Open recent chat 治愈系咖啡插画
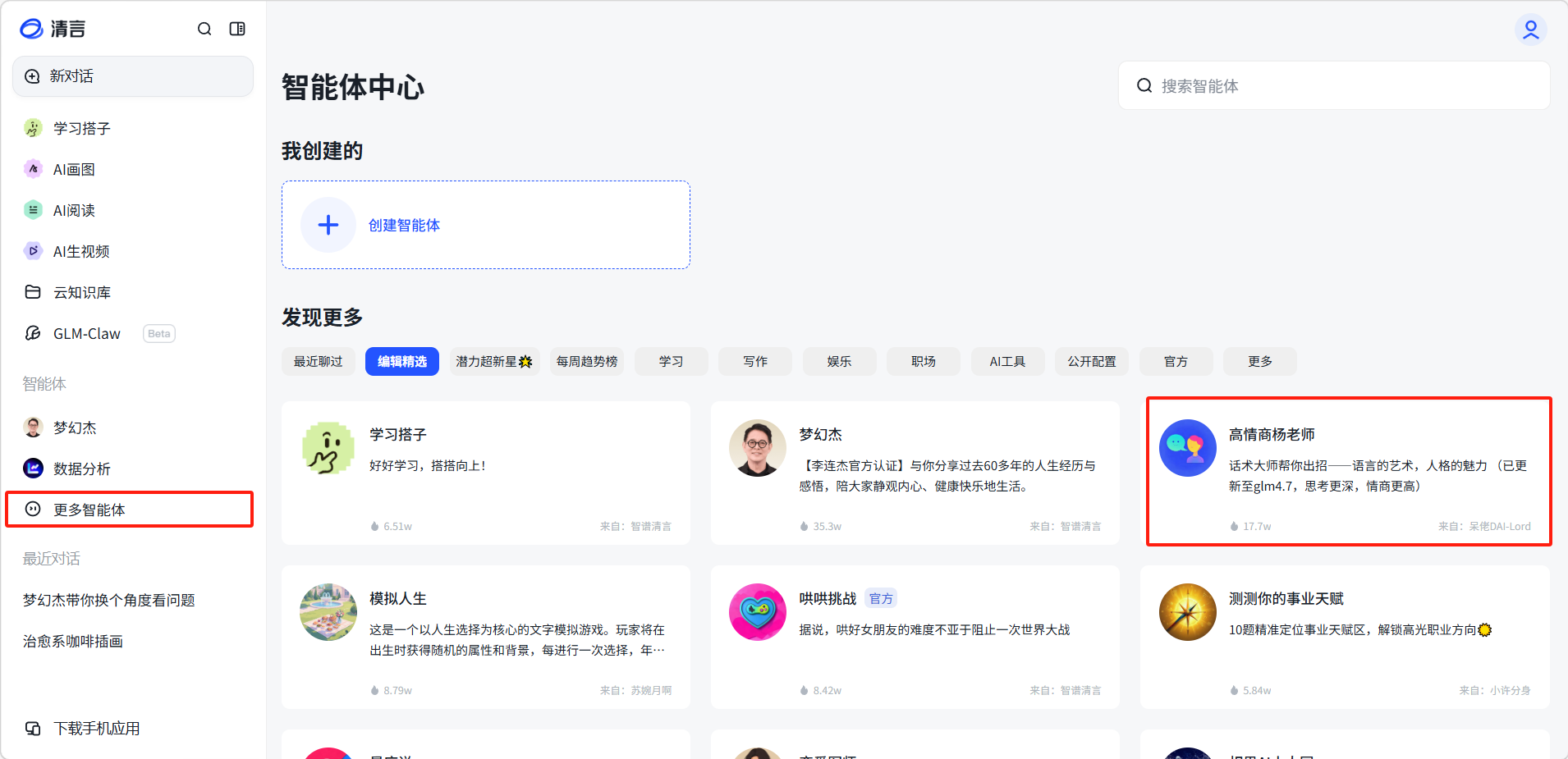The height and width of the screenshot is (759, 1568). point(73,641)
